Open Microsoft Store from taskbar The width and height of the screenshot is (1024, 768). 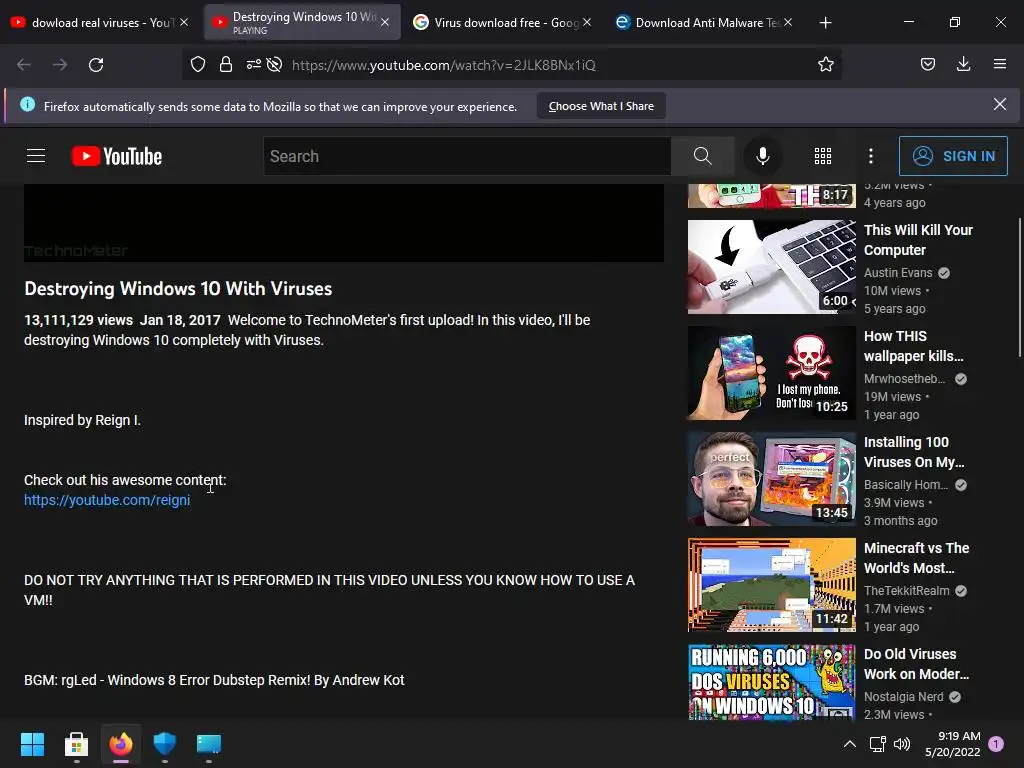coord(76,744)
